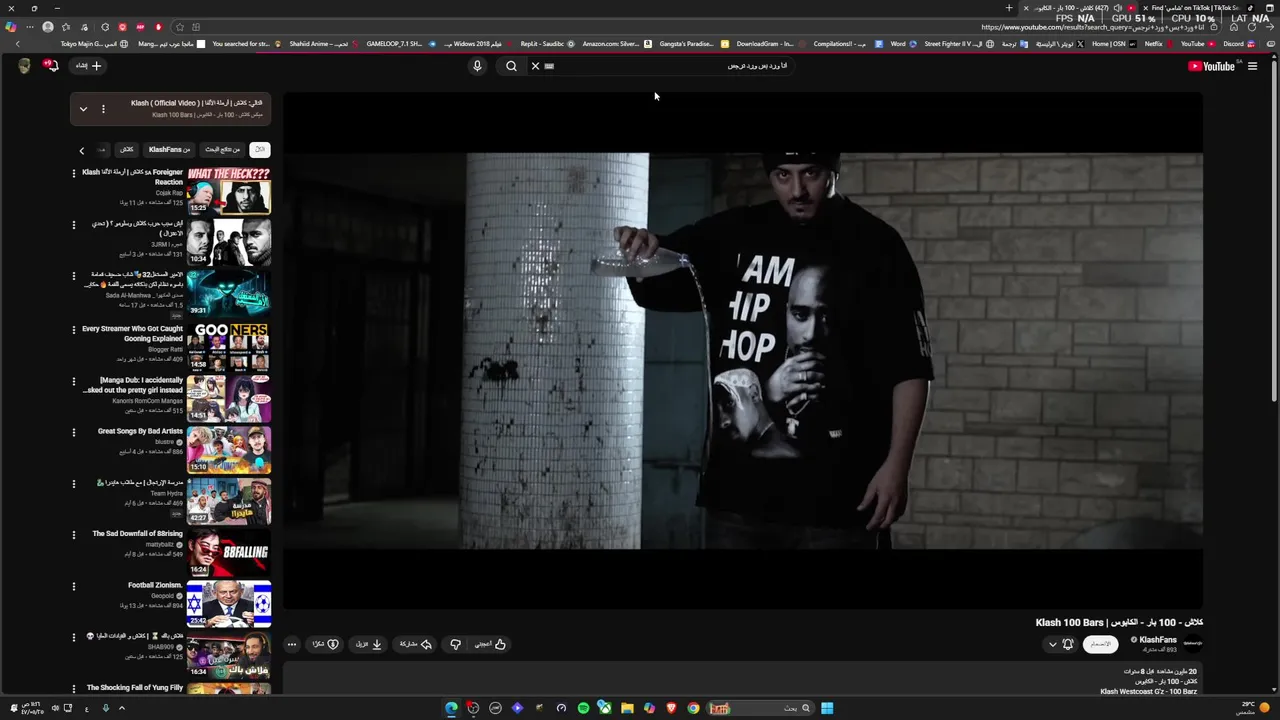Open options for 'The Sad Downfall of 88rising'
Viewport: 1280px width, 720px height.
click(73, 535)
